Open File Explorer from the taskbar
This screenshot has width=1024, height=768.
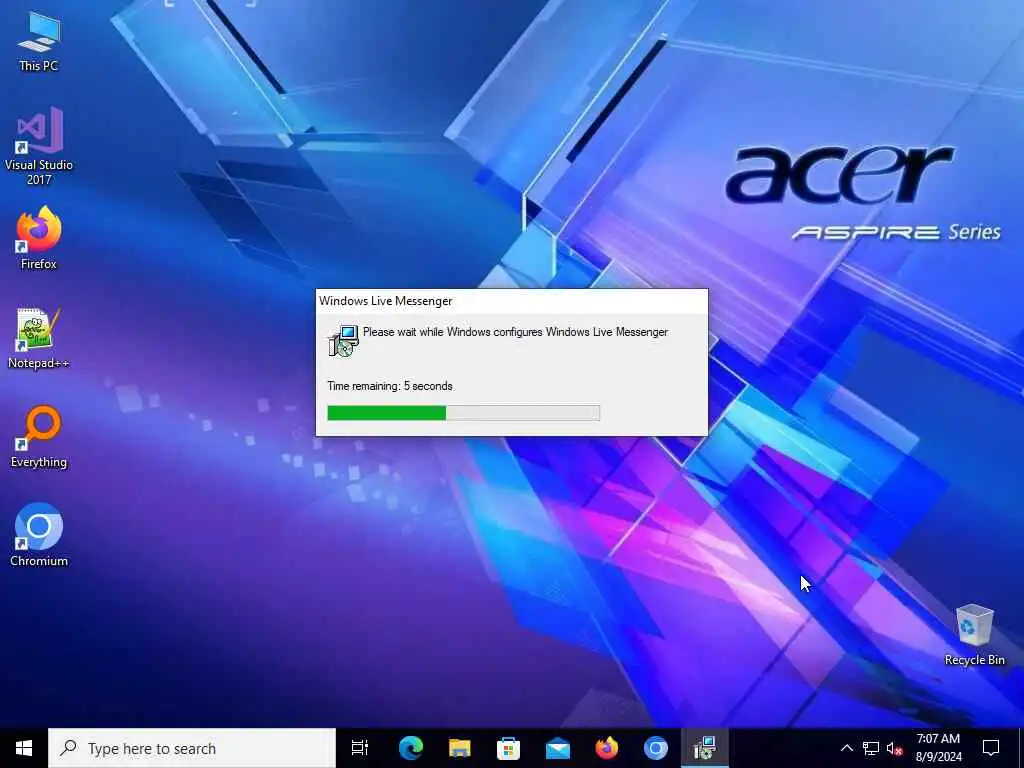(x=460, y=748)
